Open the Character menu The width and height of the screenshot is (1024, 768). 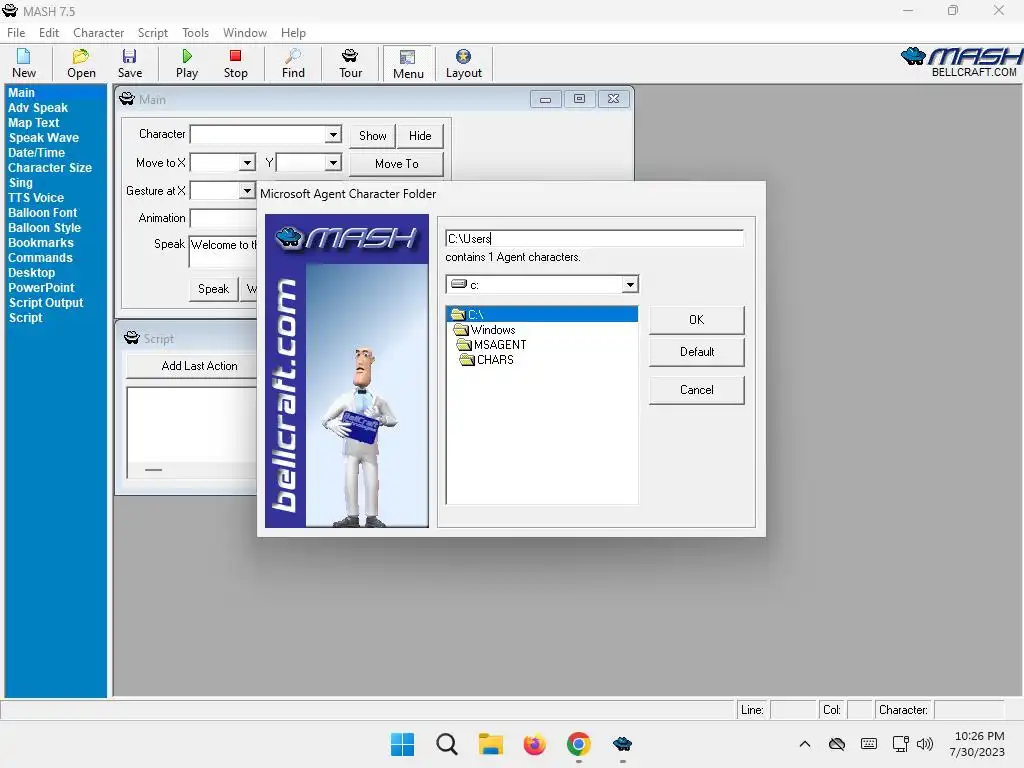click(99, 33)
